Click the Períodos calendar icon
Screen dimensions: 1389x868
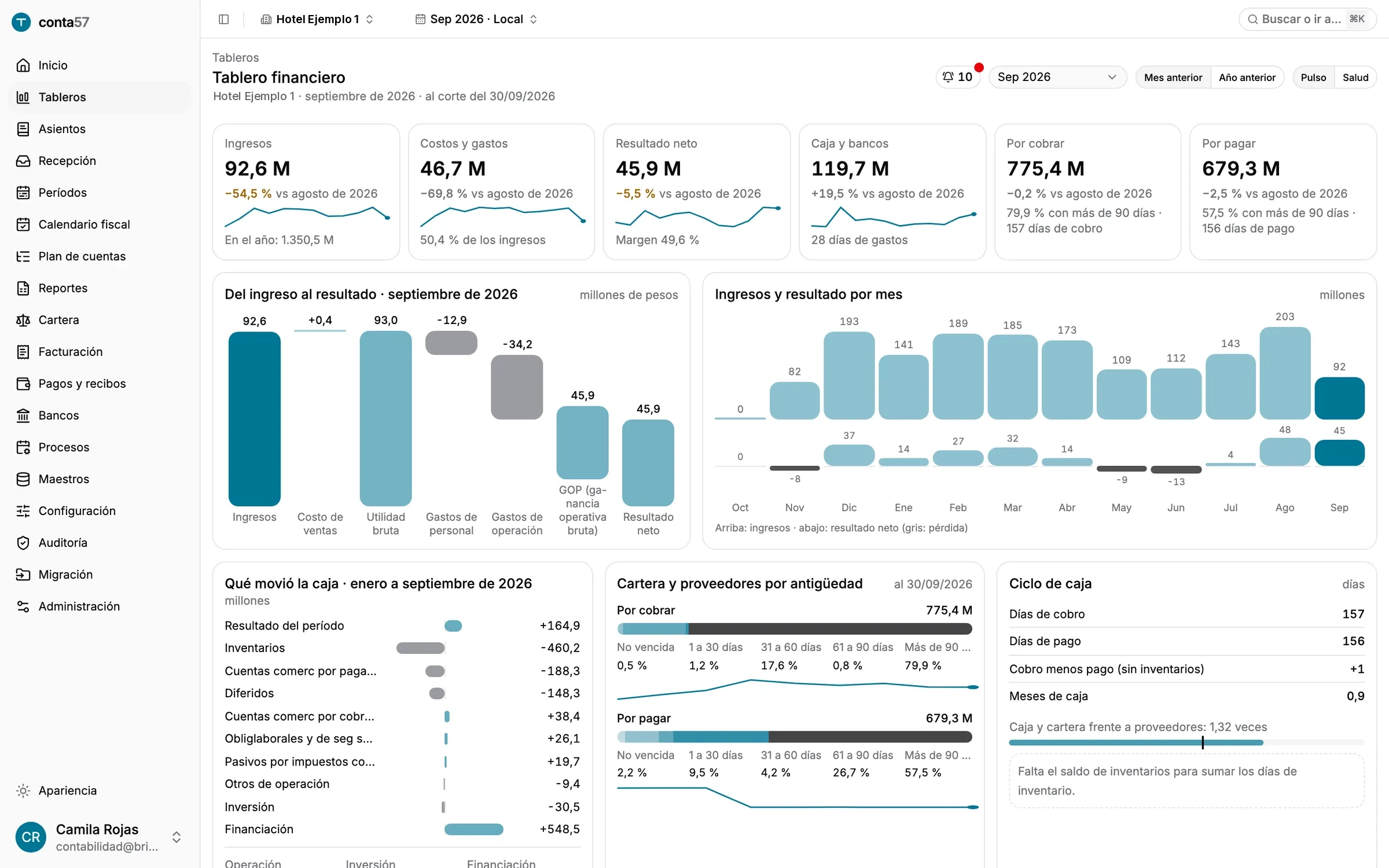coord(23,193)
